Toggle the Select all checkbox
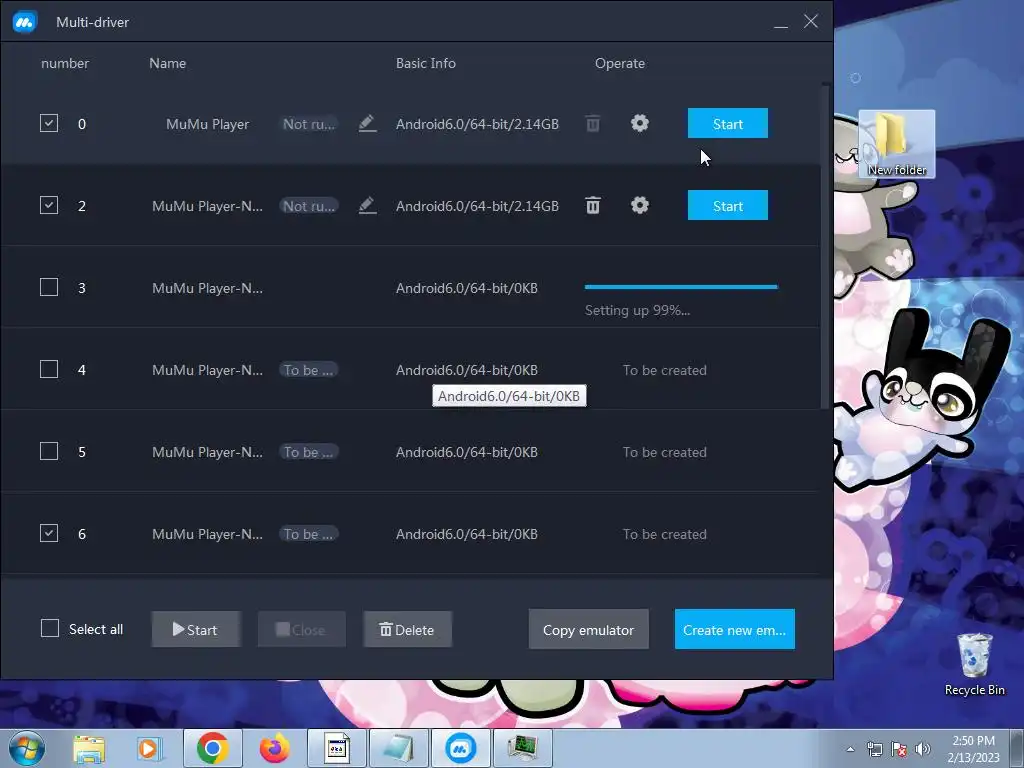Viewport: 1024px width, 768px height. click(x=50, y=628)
